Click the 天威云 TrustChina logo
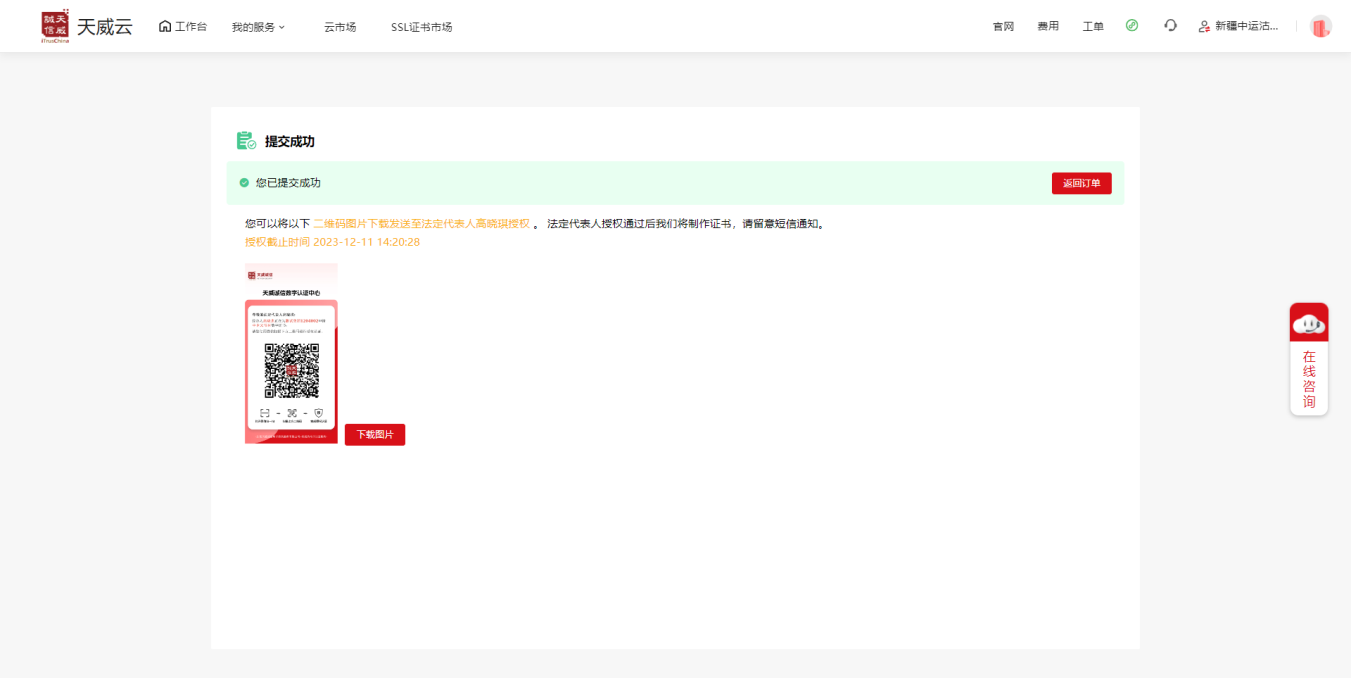This screenshot has height=678, width=1351. pos(87,26)
